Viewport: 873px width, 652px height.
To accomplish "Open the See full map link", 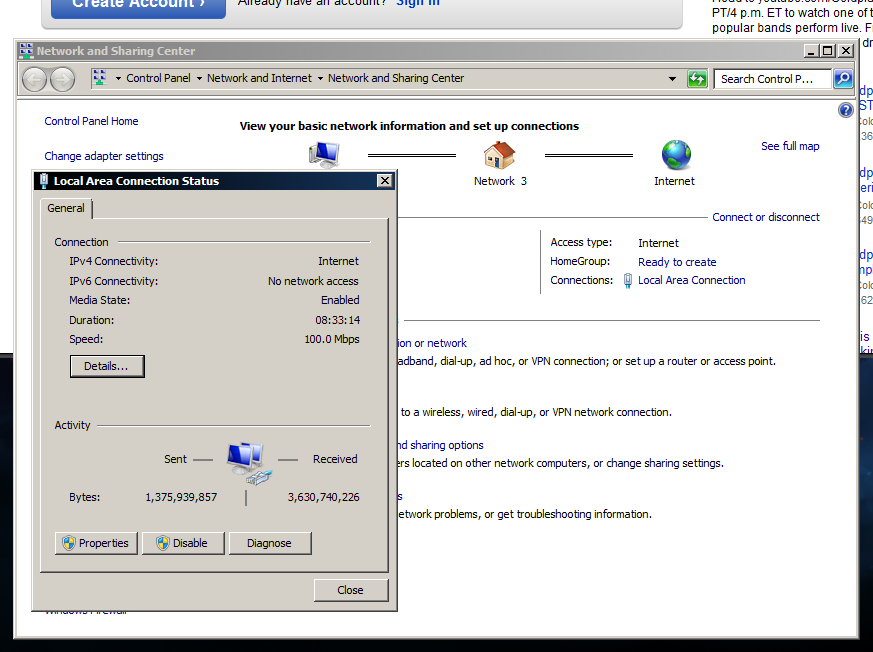I will click(790, 146).
